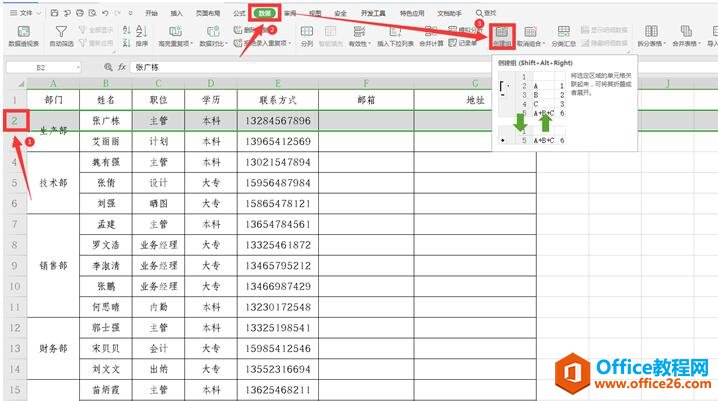The width and height of the screenshot is (718, 401).
Task: Click the header cell 联系方式
Action: pos(278,100)
